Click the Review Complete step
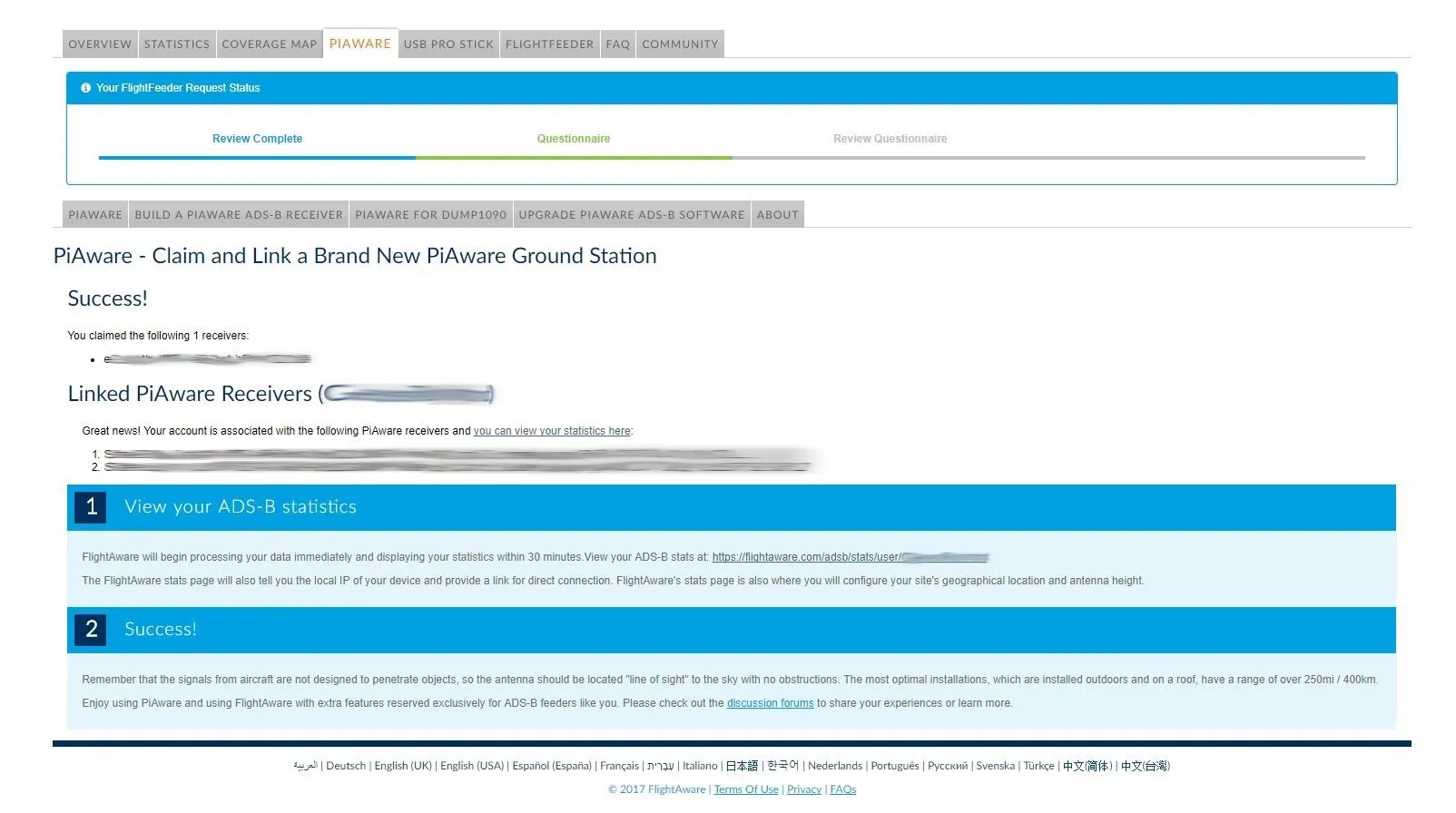The image size is (1456, 813). [257, 139]
